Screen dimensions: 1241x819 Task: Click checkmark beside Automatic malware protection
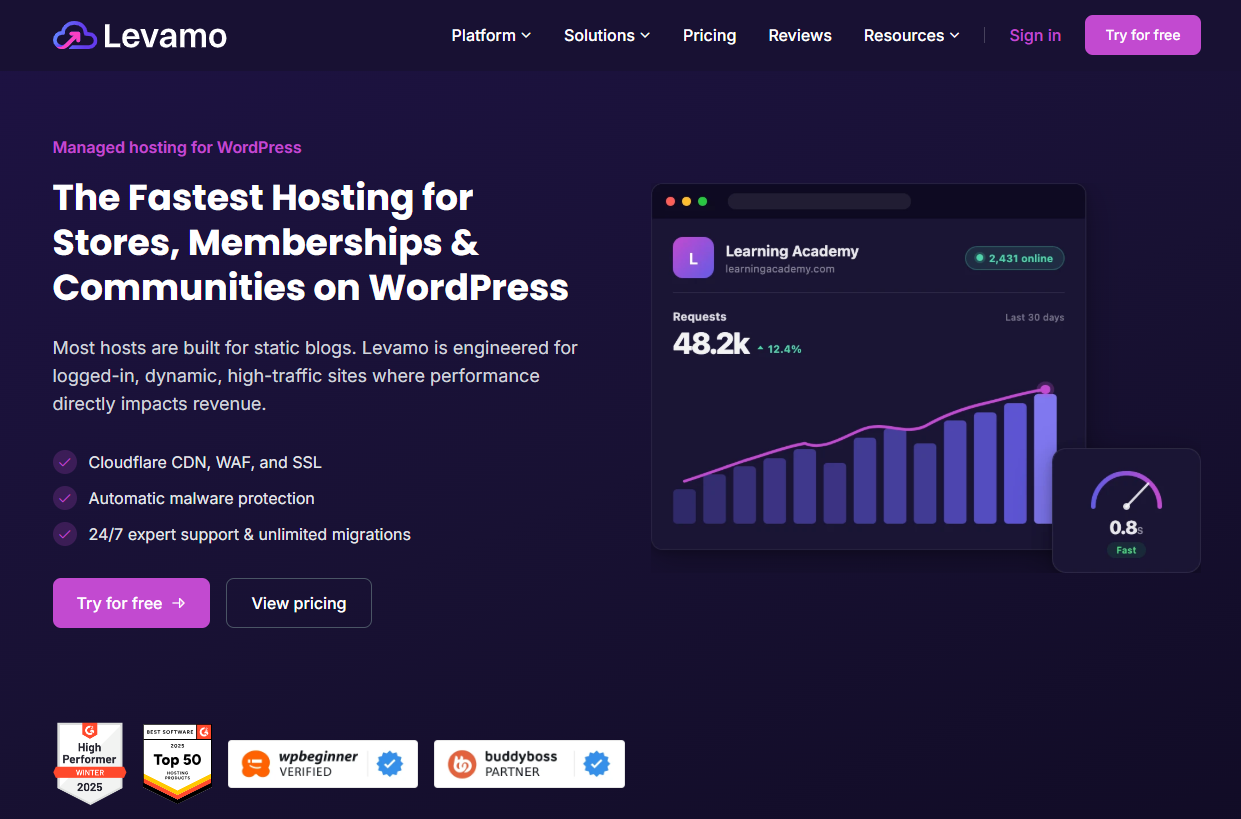[65, 498]
